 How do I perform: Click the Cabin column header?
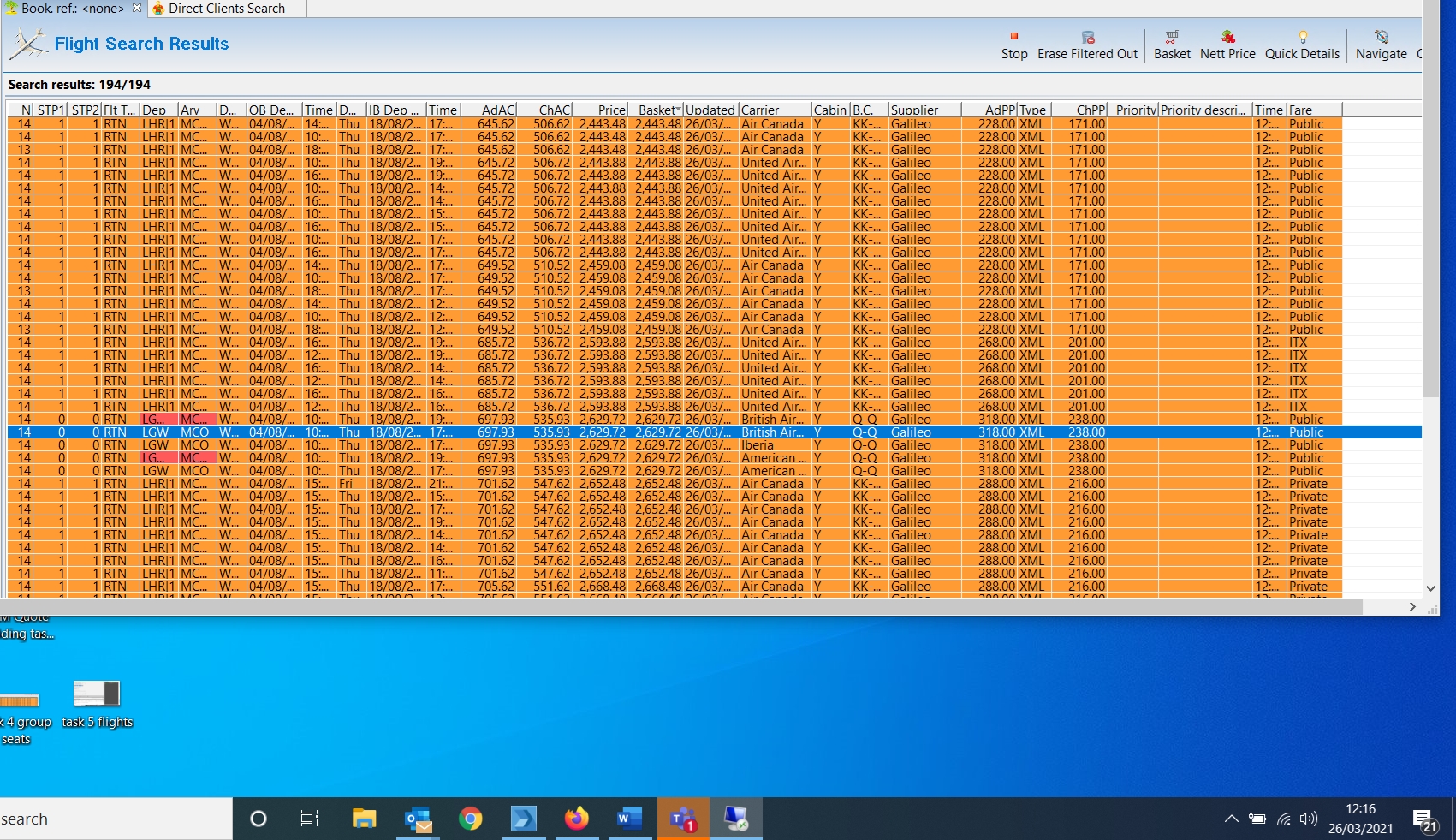830,110
